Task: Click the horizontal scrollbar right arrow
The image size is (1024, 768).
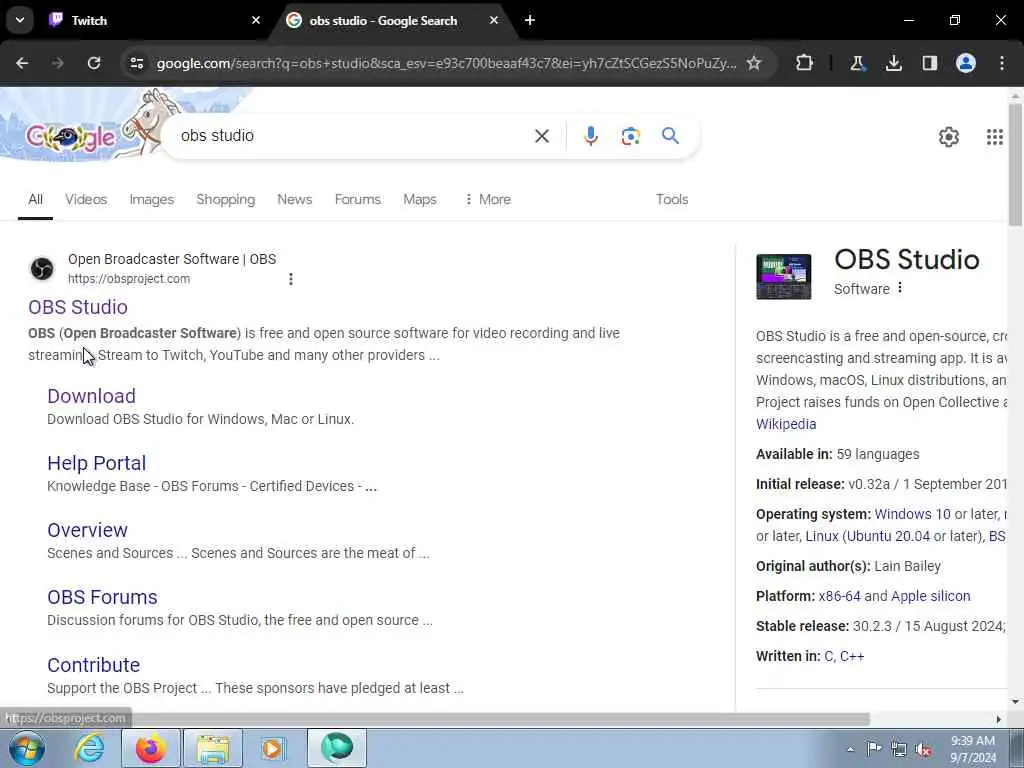Action: [998, 719]
